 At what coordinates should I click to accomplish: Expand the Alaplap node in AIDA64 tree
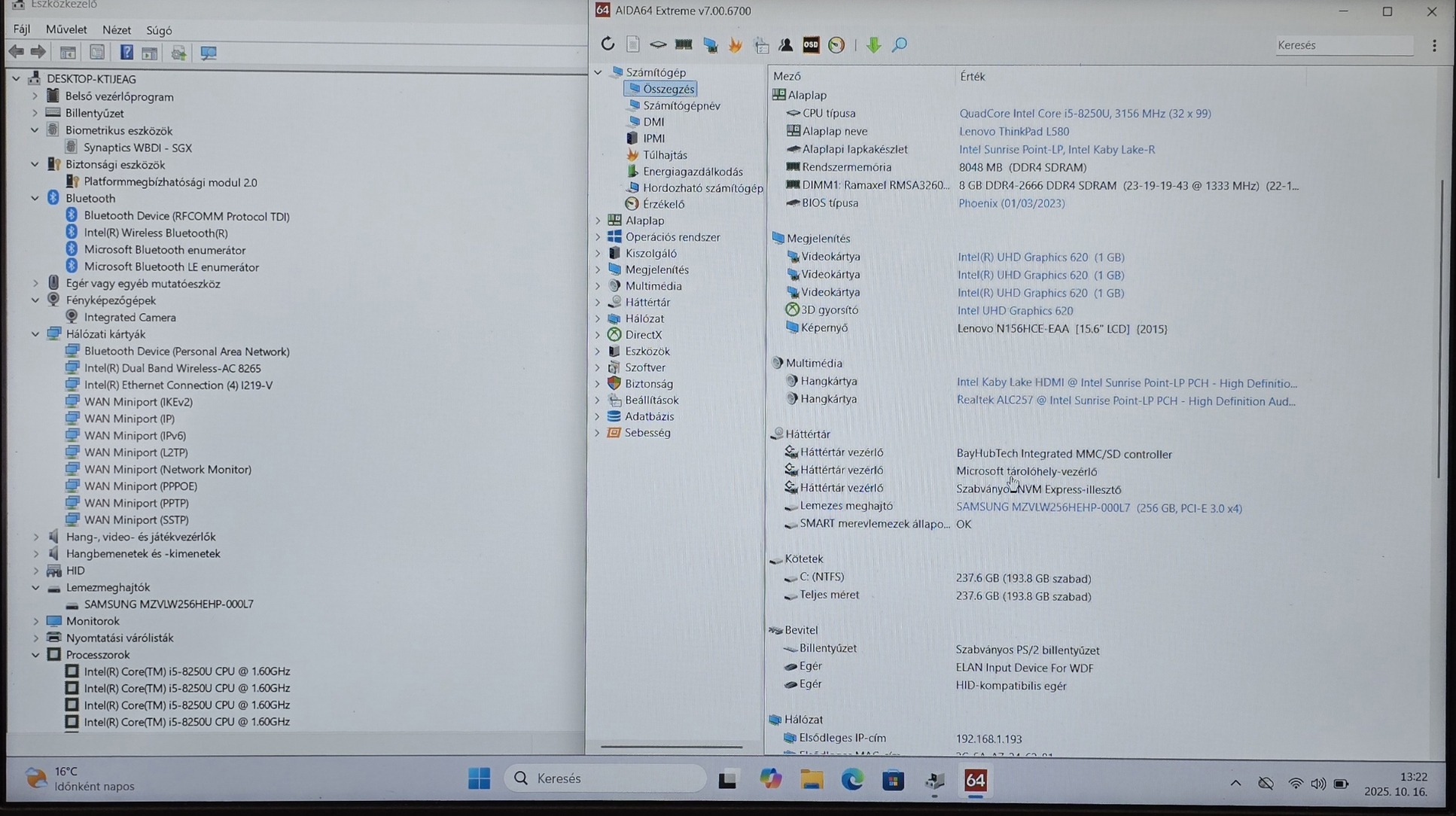click(x=599, y=221)
